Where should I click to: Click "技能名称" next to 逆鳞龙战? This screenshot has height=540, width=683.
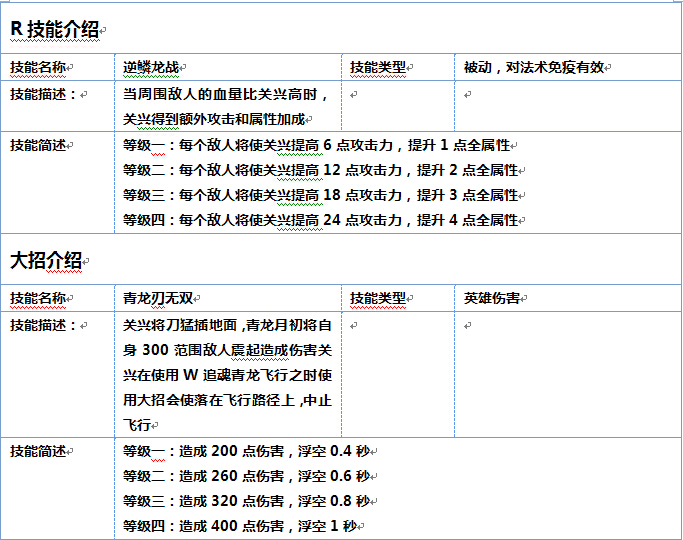[38, 67]
